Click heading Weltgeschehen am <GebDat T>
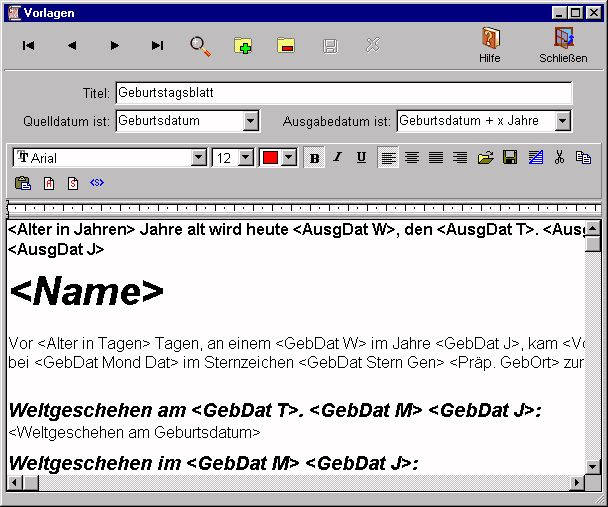The image size is (608, 507). pyautogui.click(x=275, y=410)
